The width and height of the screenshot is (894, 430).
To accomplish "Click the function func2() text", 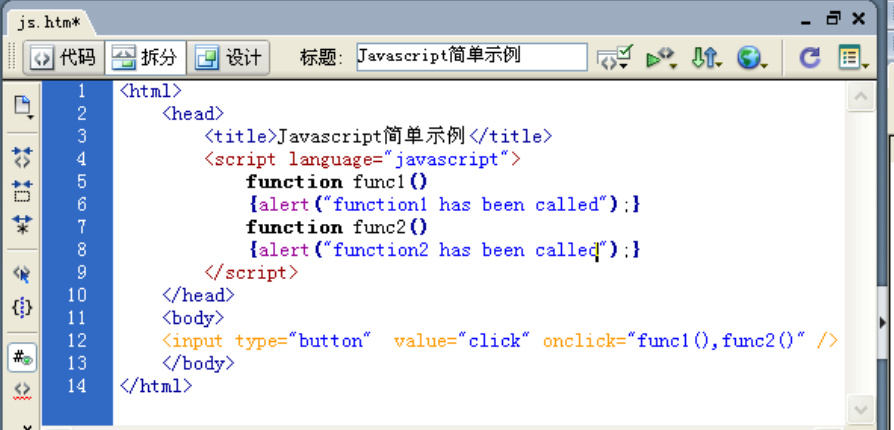I will pyautogui.click(x=337, y=228).
